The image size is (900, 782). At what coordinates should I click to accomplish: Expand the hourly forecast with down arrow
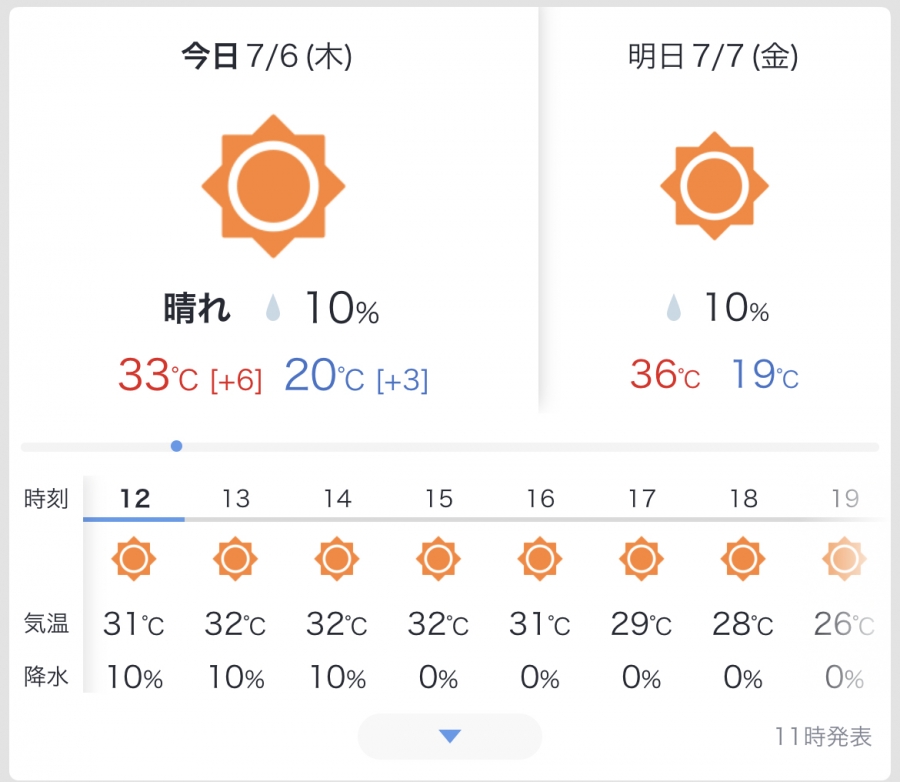pos(449,736)
